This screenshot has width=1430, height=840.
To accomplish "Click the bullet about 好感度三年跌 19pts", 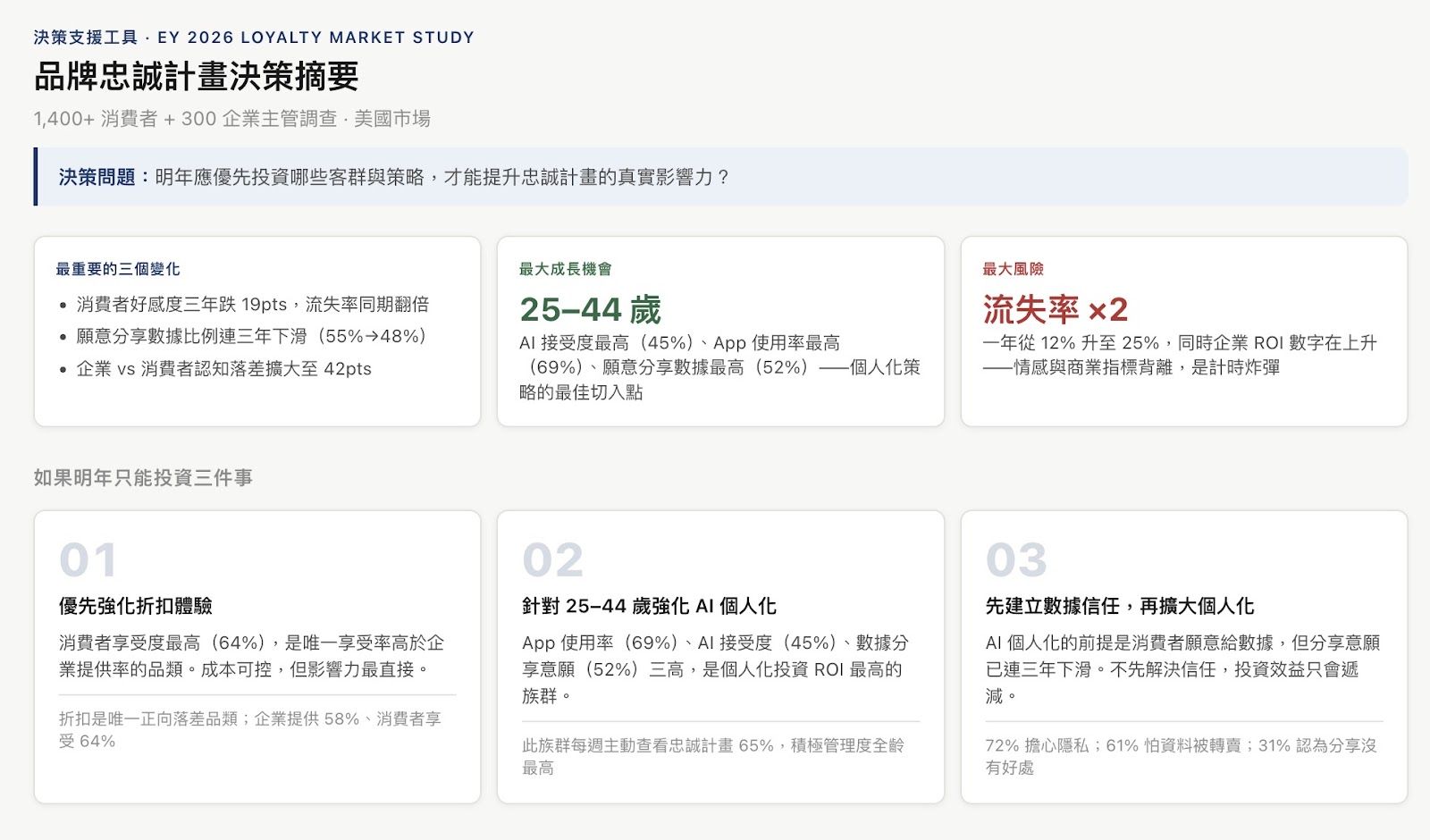I will pos(253,305).
